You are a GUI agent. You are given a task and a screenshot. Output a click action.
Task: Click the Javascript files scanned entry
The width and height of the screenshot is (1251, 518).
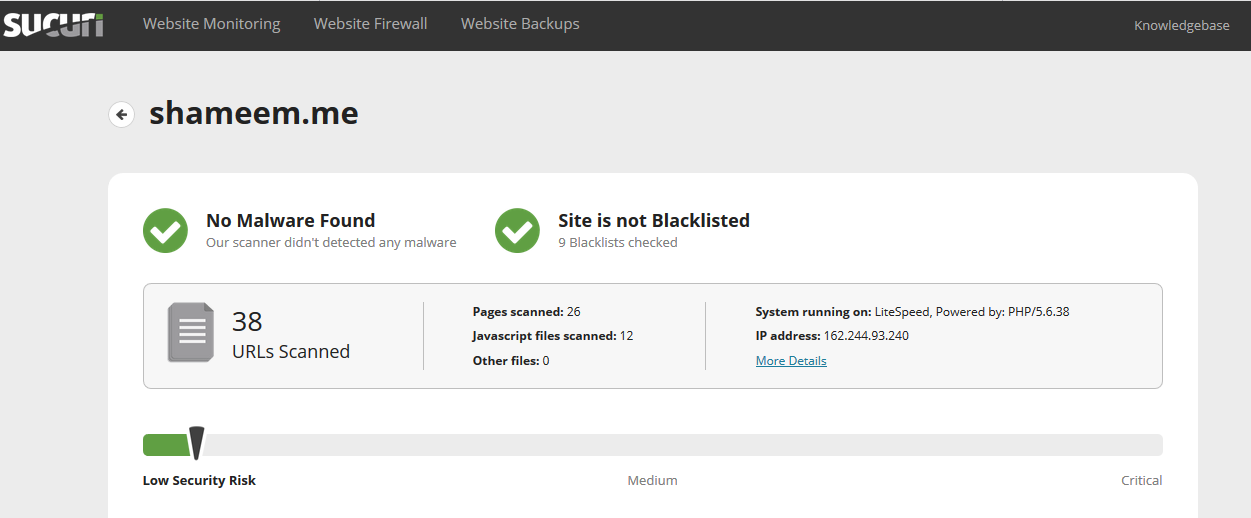click(x=552, y=336)
